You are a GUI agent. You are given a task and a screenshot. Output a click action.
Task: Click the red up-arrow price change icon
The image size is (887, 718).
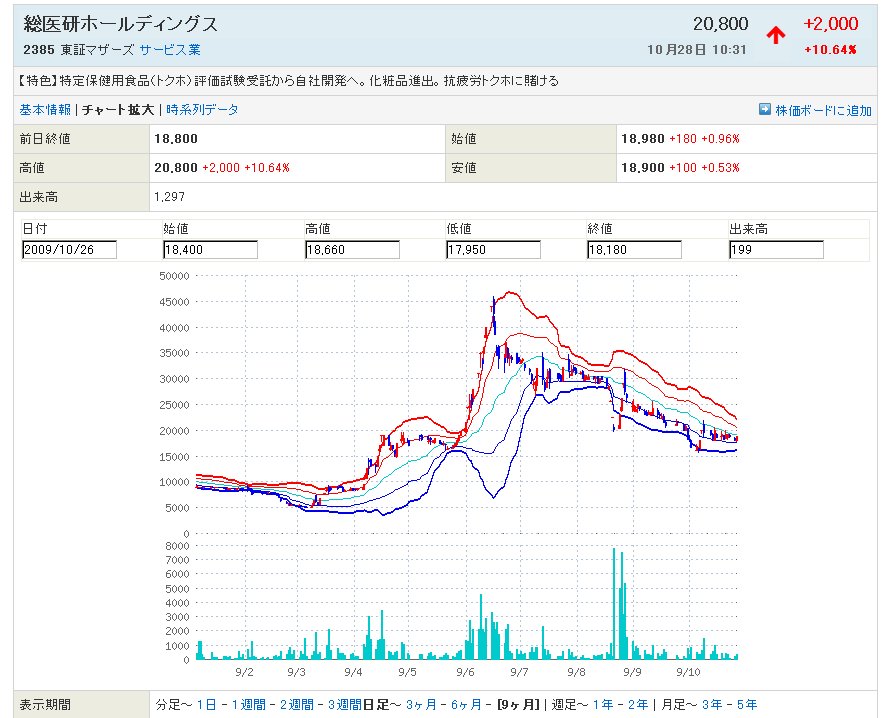click(x=775, y=34)
